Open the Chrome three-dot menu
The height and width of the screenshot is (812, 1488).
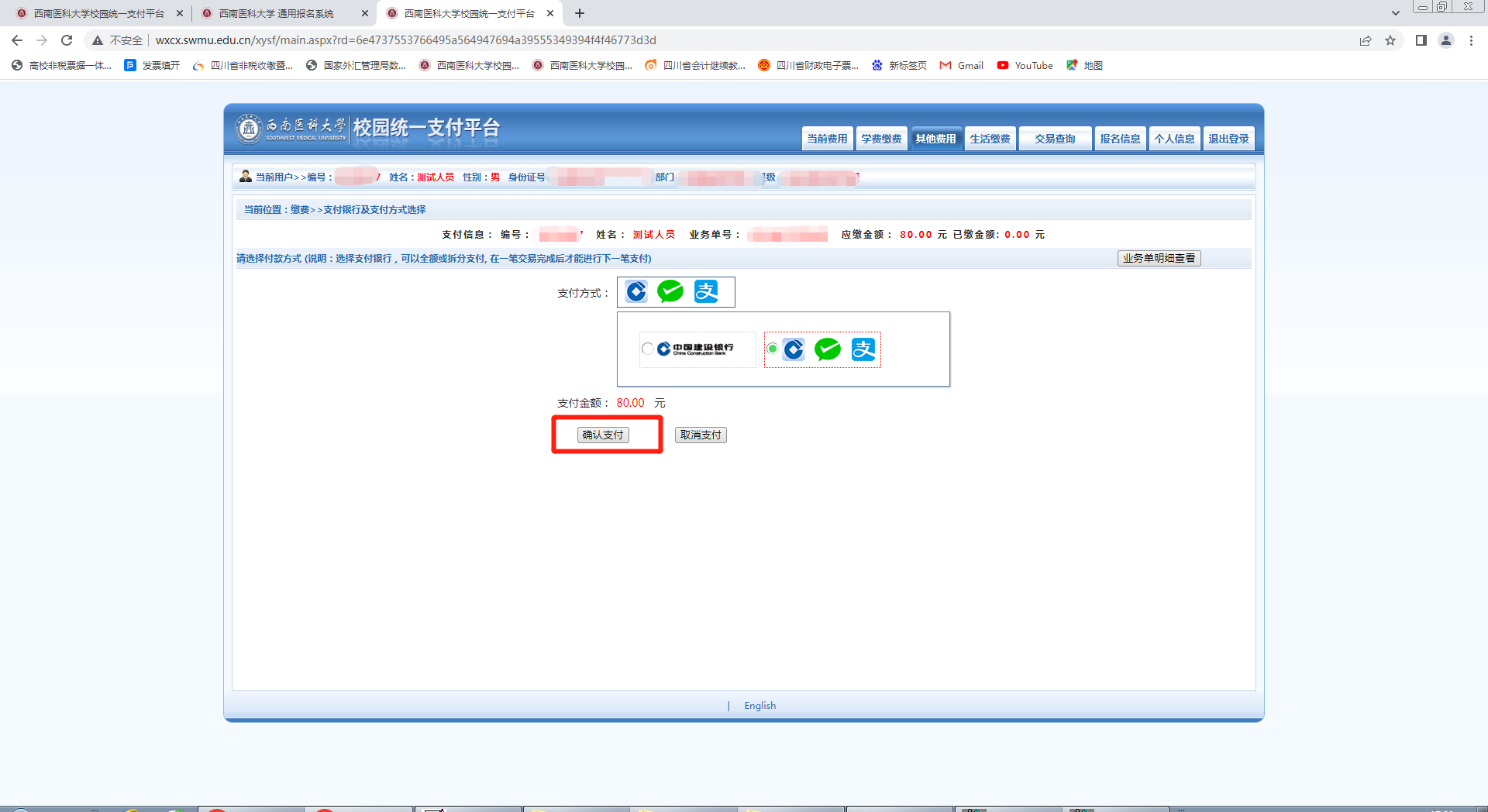1471,40
